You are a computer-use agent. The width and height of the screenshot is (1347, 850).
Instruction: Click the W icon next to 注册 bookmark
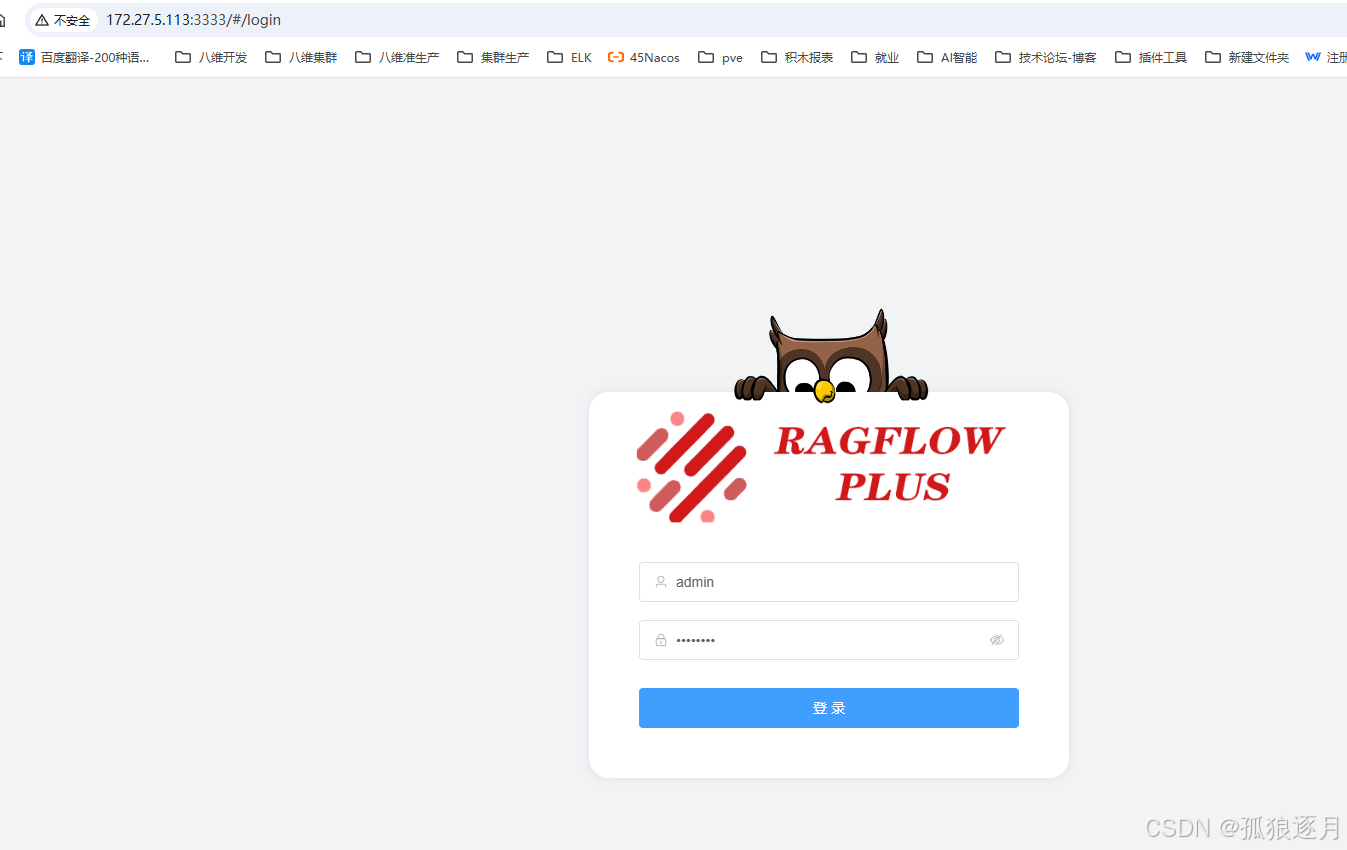tap(1313, 57)
